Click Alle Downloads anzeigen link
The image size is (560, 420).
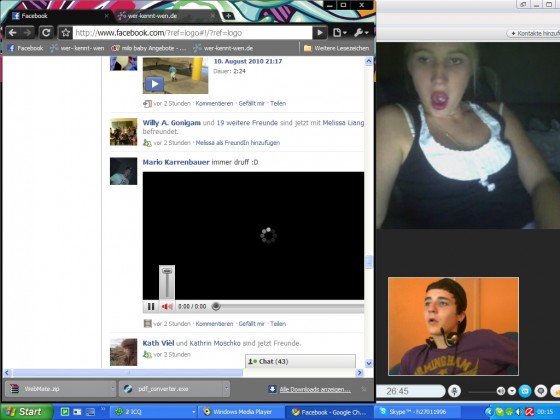point(315,389)
